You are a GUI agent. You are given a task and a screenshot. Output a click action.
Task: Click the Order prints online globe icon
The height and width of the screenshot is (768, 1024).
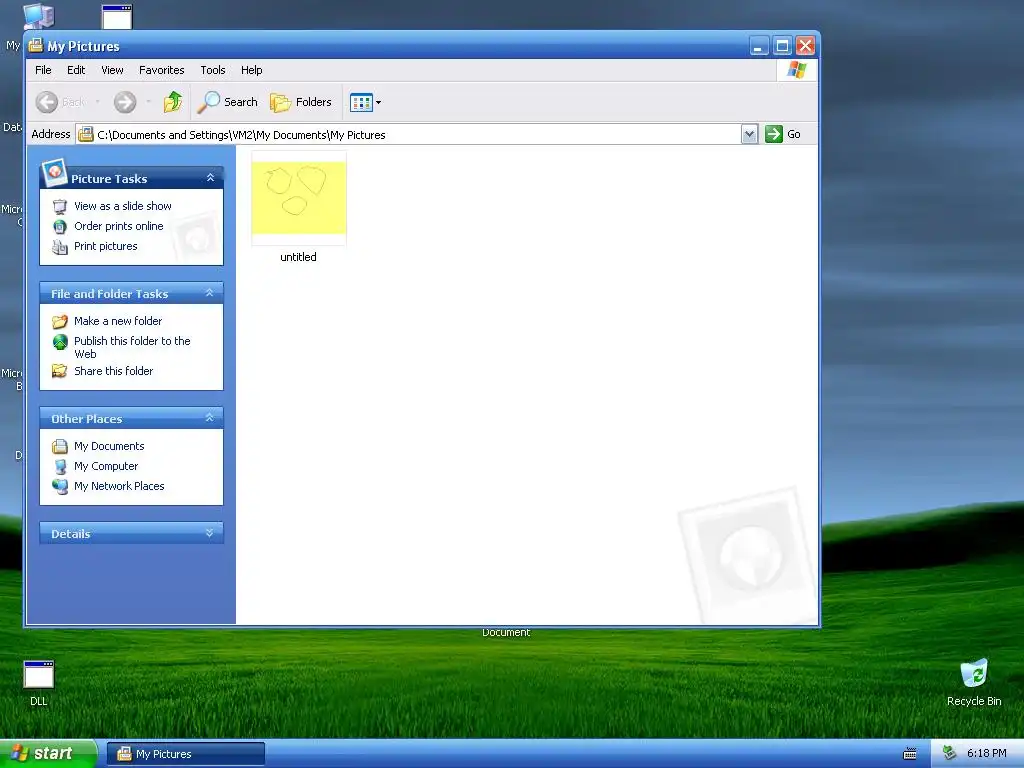click(x=60, y=227)
